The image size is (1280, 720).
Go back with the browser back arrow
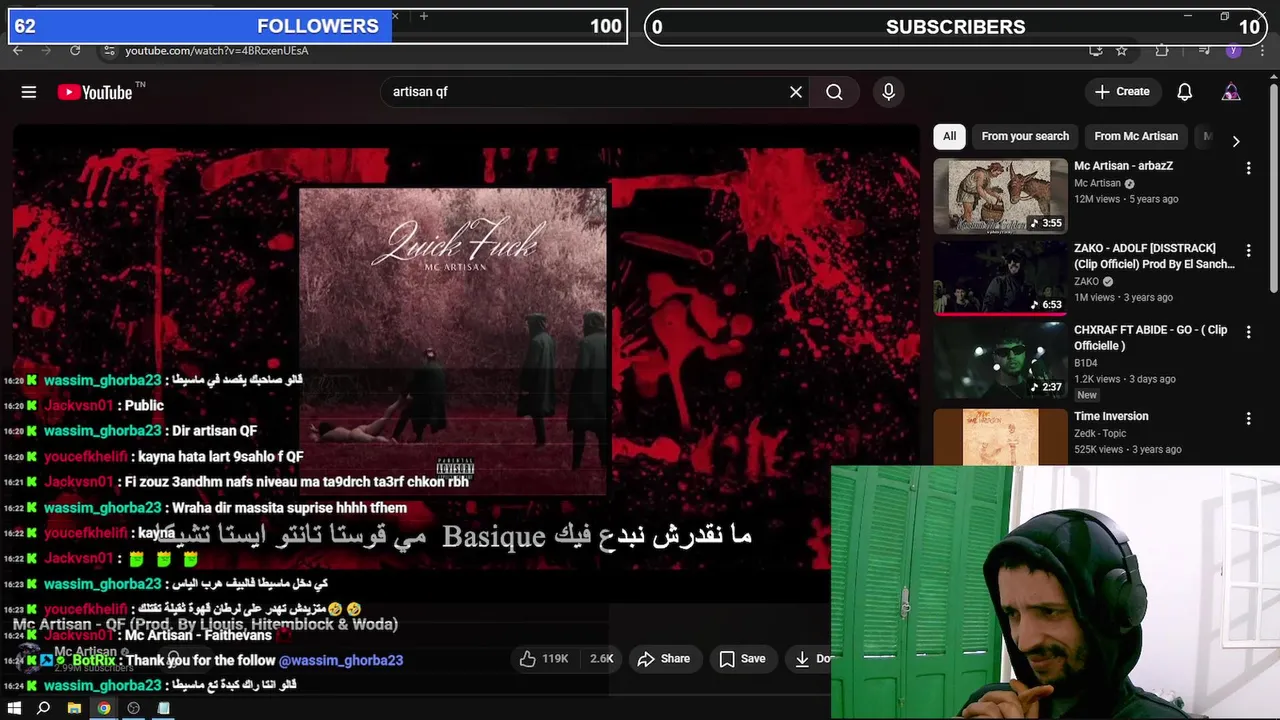(18, 50)
